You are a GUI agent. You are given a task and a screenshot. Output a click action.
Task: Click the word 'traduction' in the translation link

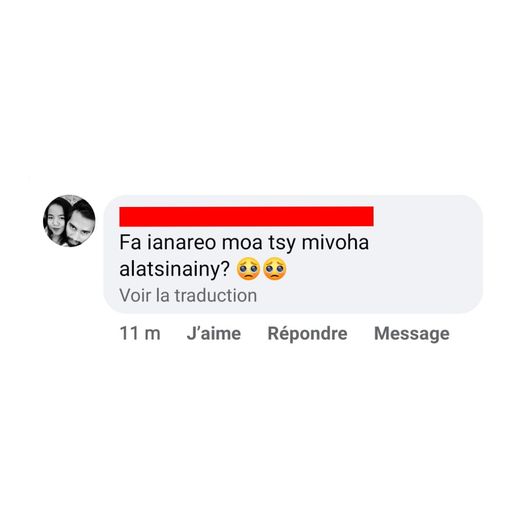pyautogui.click(x=216, y=296)
